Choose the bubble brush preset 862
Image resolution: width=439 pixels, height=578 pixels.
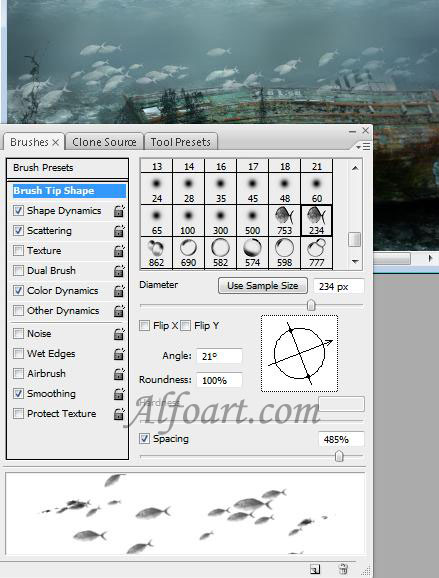157,253
